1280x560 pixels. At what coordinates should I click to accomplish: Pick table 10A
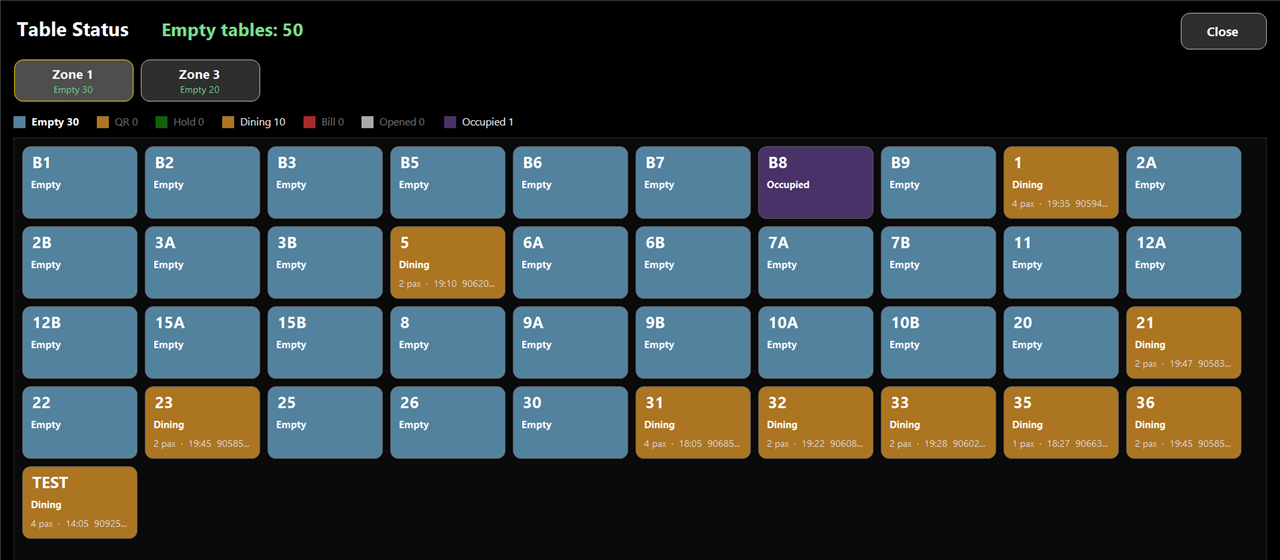816,342
